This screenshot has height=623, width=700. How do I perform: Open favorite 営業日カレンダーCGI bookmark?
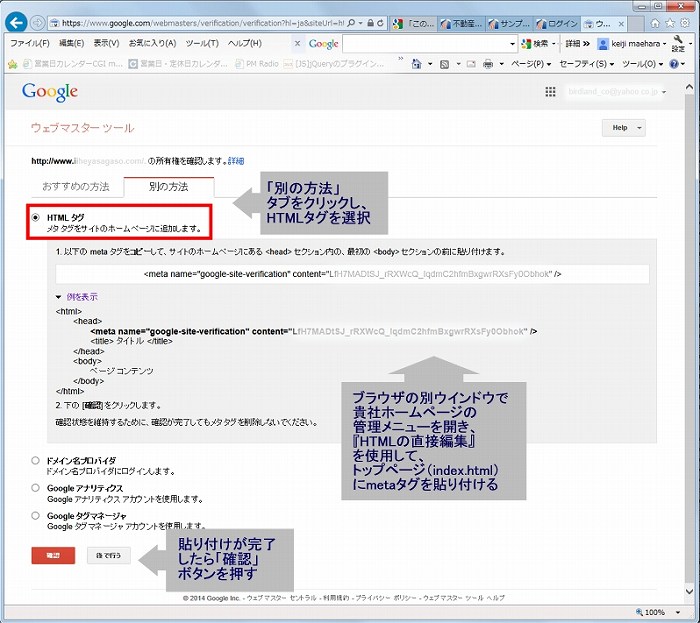click(73, 64)
